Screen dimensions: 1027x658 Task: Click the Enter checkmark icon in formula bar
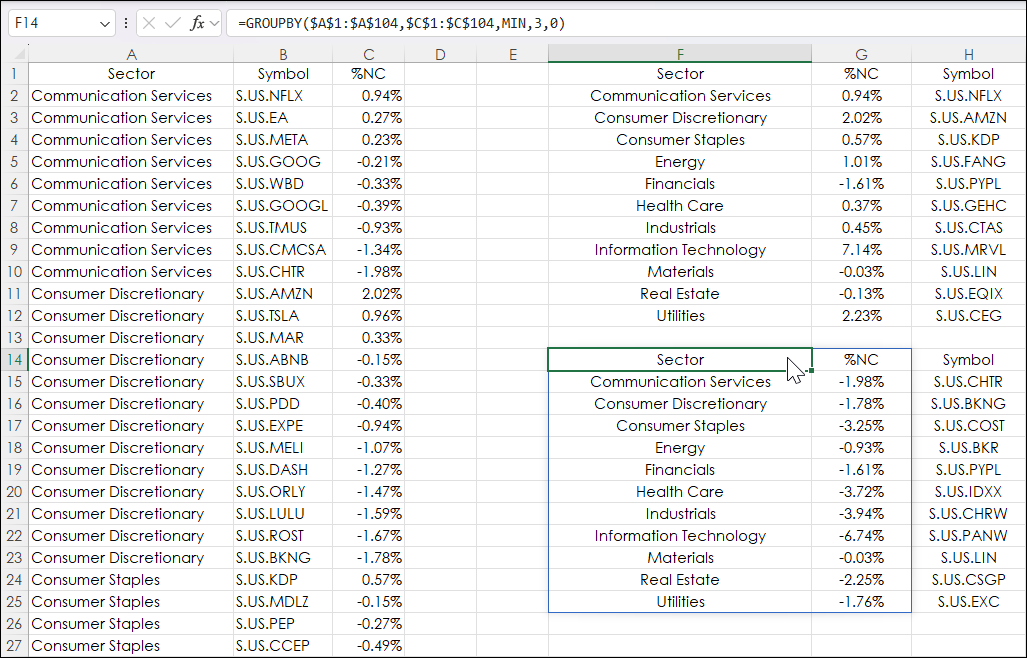pyautogui.click(x=172, y=22)
